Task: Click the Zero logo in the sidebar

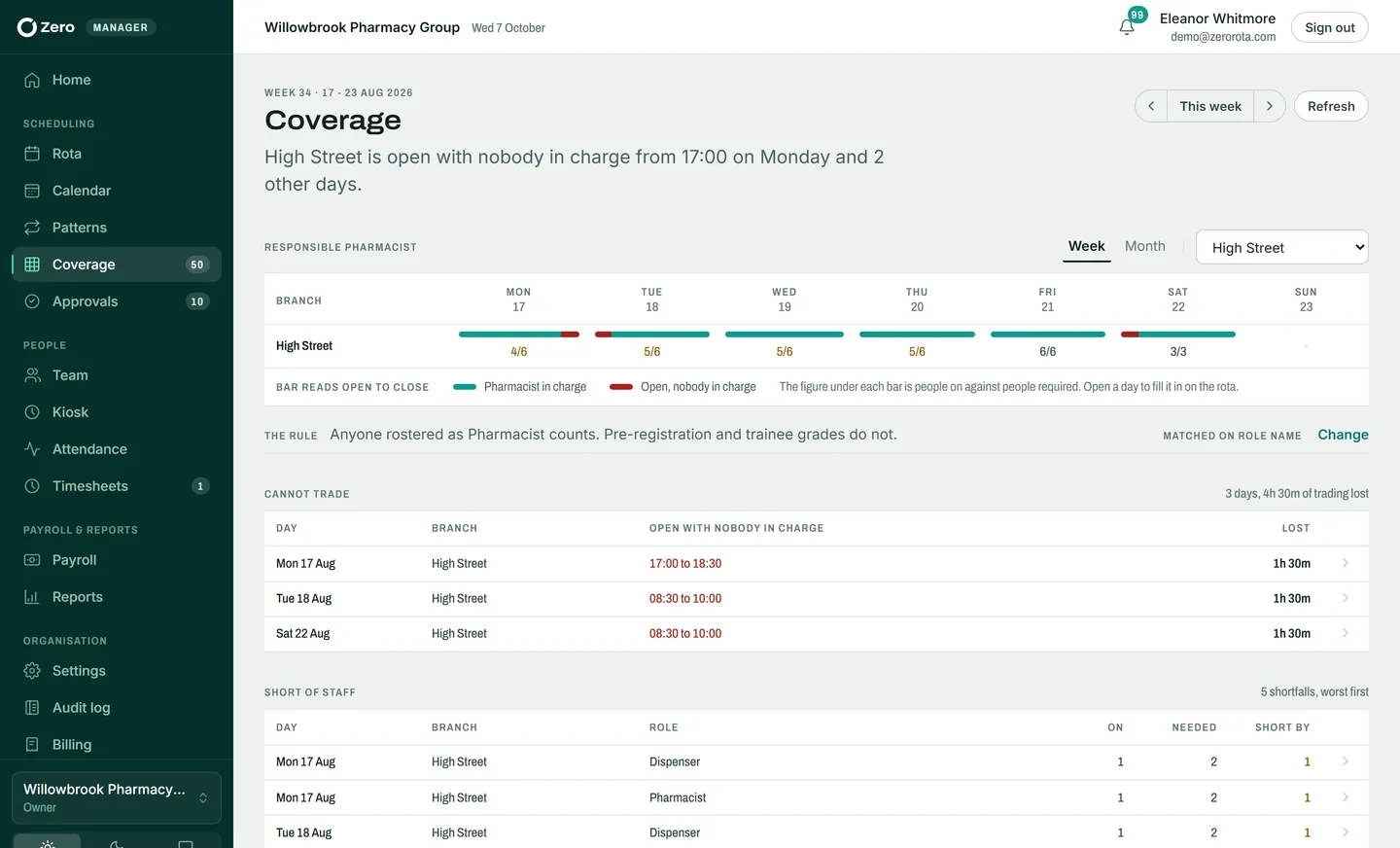Action: pyautogui.click(x=46, y=27)
